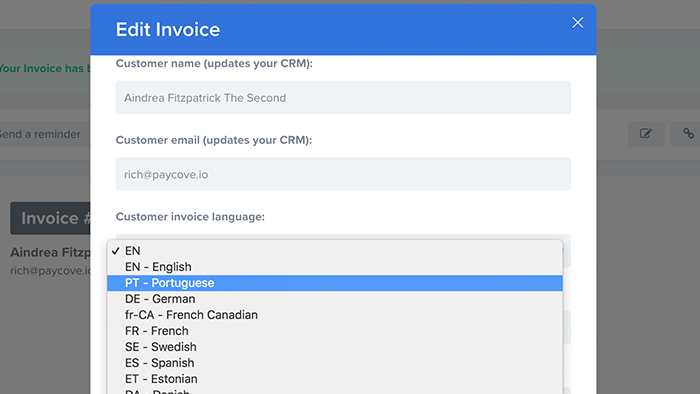The image size is (700, 394).
Task: Select SE - Swedish language option
Action: tap(335, 347)
